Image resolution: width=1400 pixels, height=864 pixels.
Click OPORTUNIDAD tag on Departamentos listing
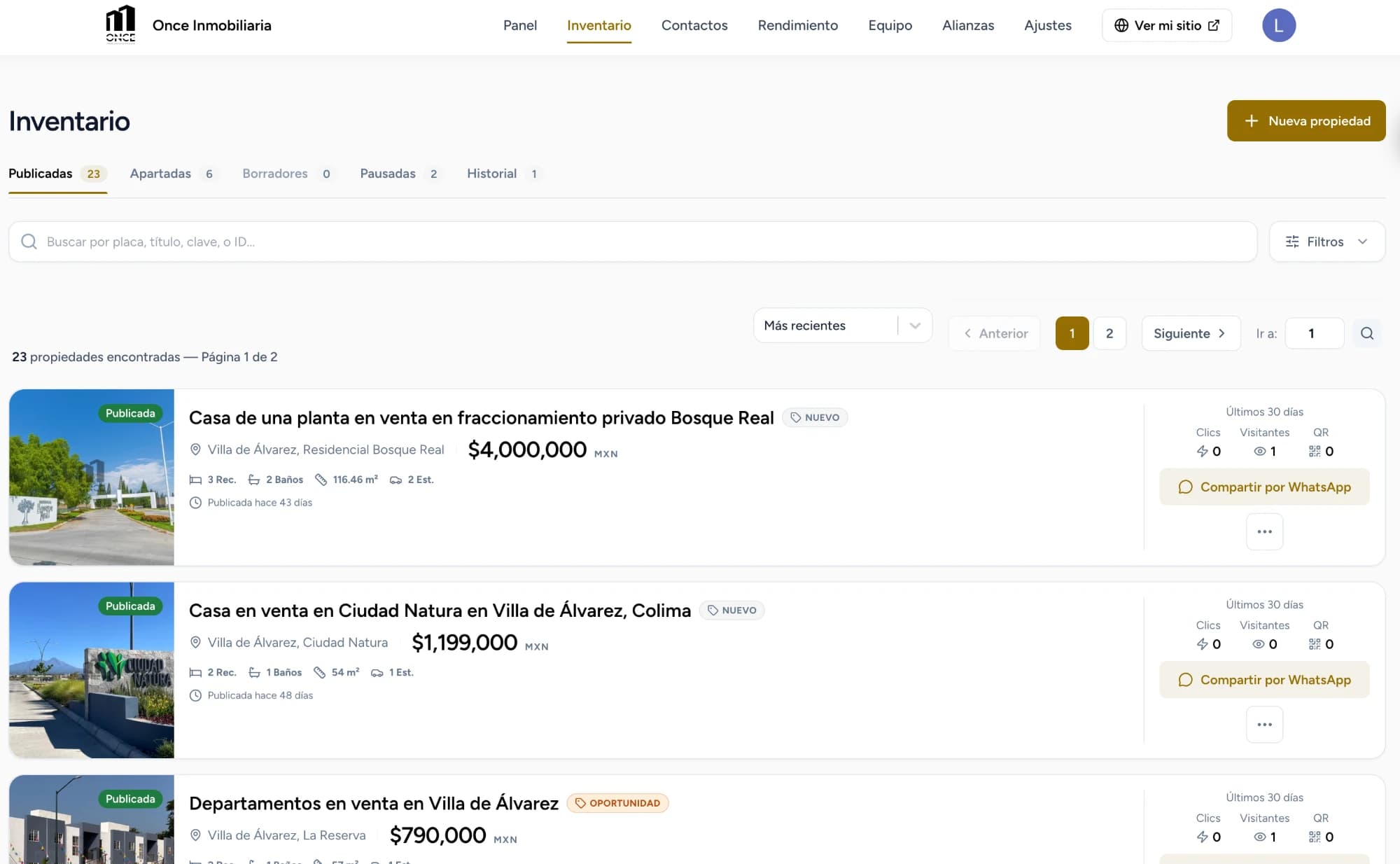617,803
